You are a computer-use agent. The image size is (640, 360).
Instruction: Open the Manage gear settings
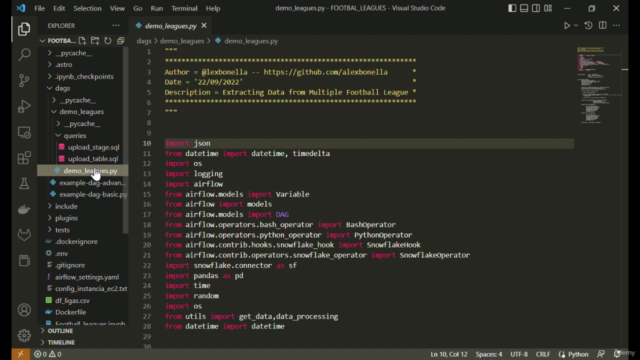[x=24, y=335]
